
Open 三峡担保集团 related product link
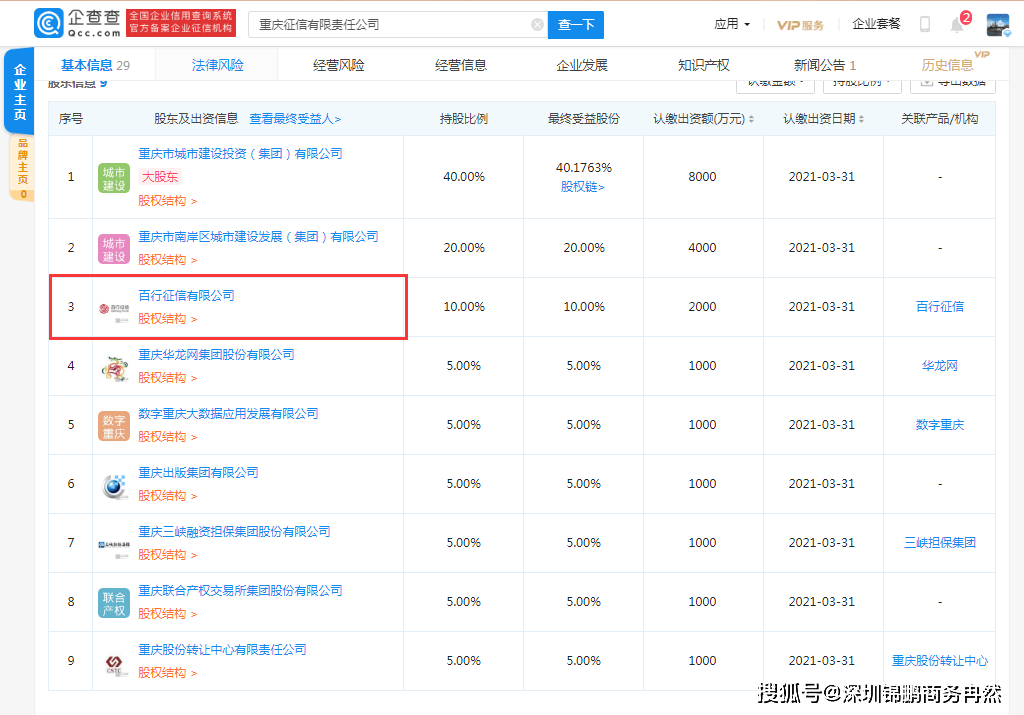tap(940, 543)
